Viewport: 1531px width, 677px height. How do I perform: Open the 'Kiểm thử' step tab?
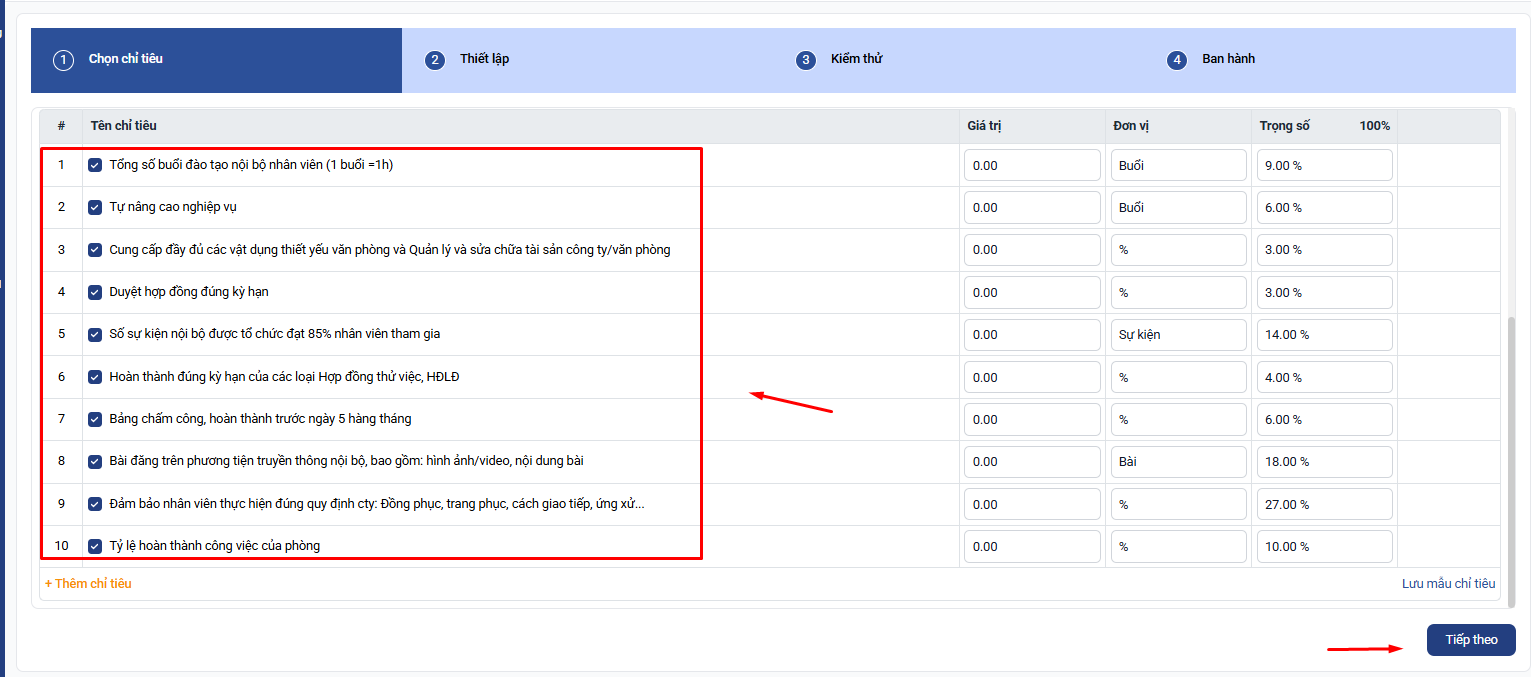pyautogui.click(x=856, y=59)
